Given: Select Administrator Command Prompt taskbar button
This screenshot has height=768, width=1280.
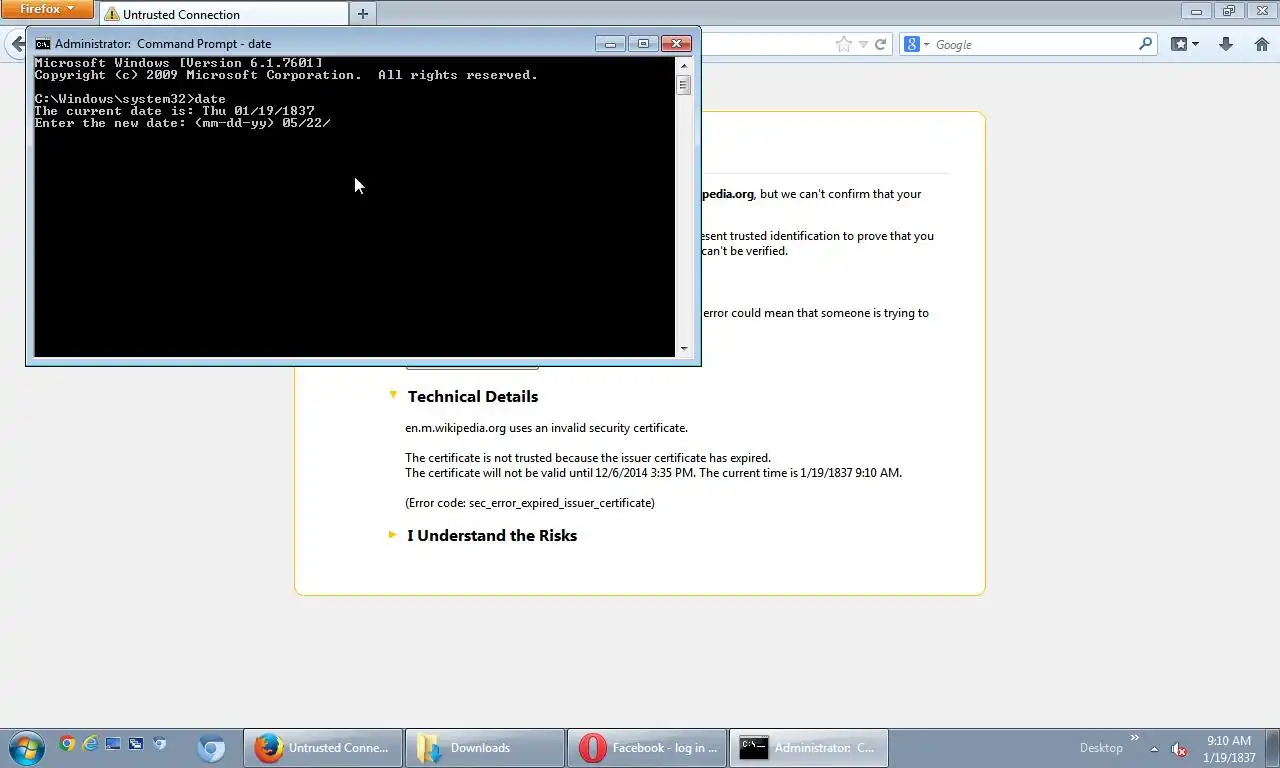Looking at the screenshot, I should 809,748.
